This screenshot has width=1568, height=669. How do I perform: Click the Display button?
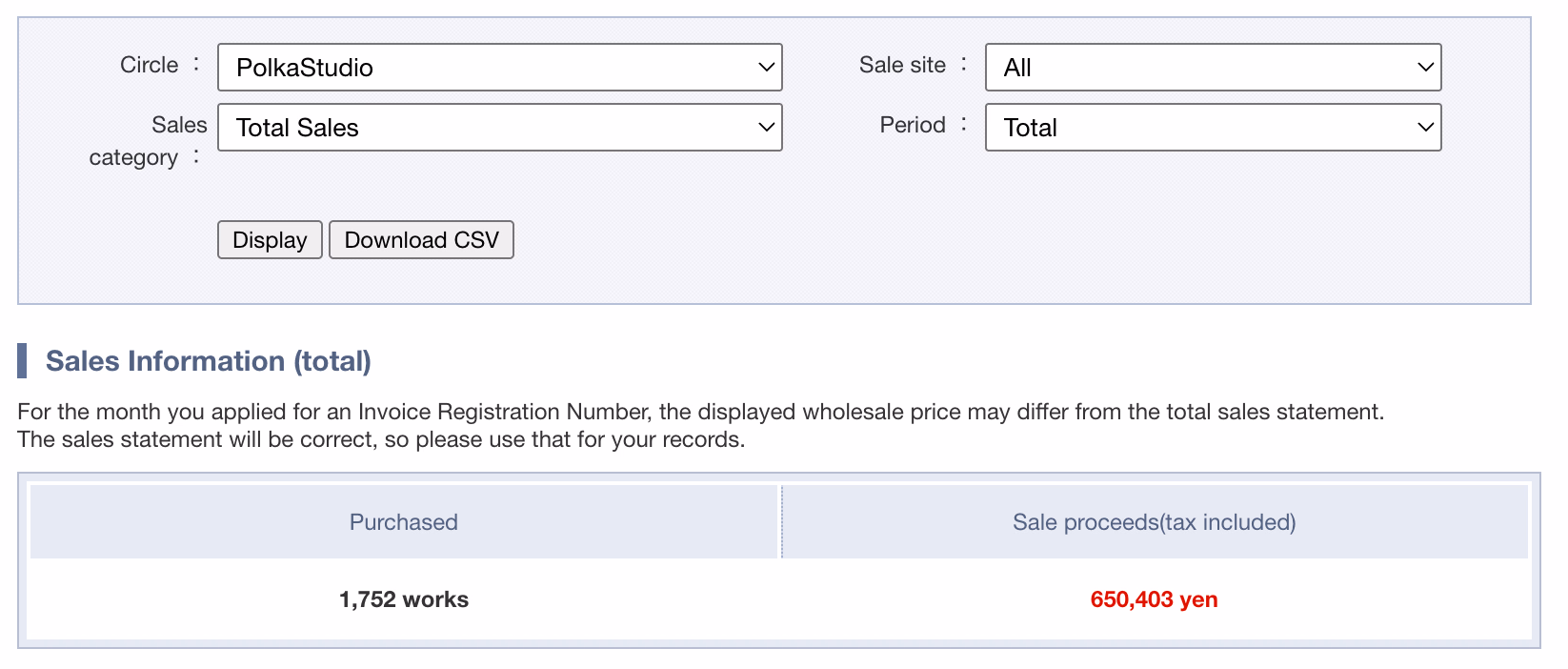click(270, 240)
